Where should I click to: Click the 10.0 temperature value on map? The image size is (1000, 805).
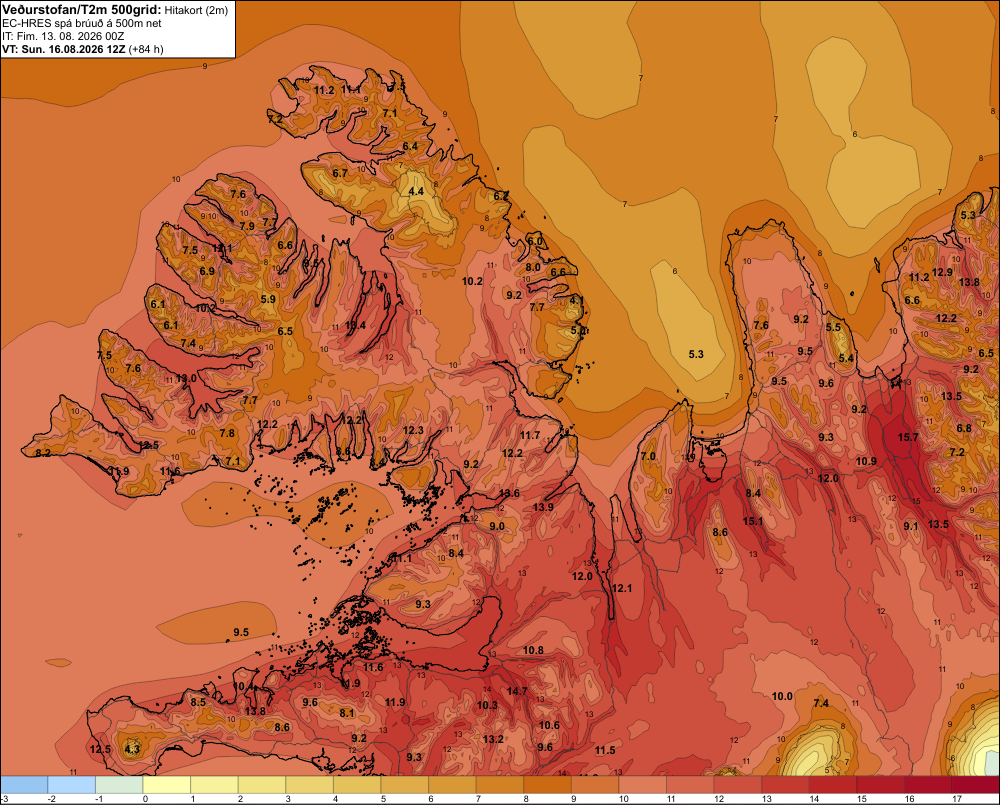point(782,696)
